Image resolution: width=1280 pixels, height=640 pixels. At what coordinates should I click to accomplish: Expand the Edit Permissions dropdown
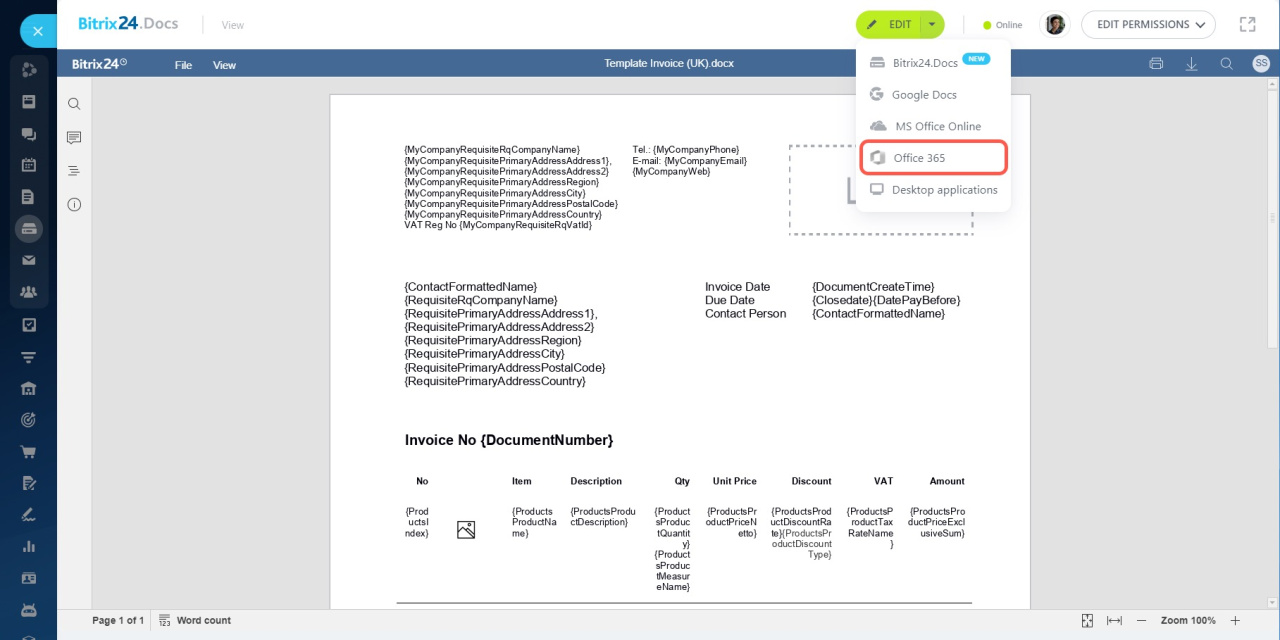[x=1148, y=25]
